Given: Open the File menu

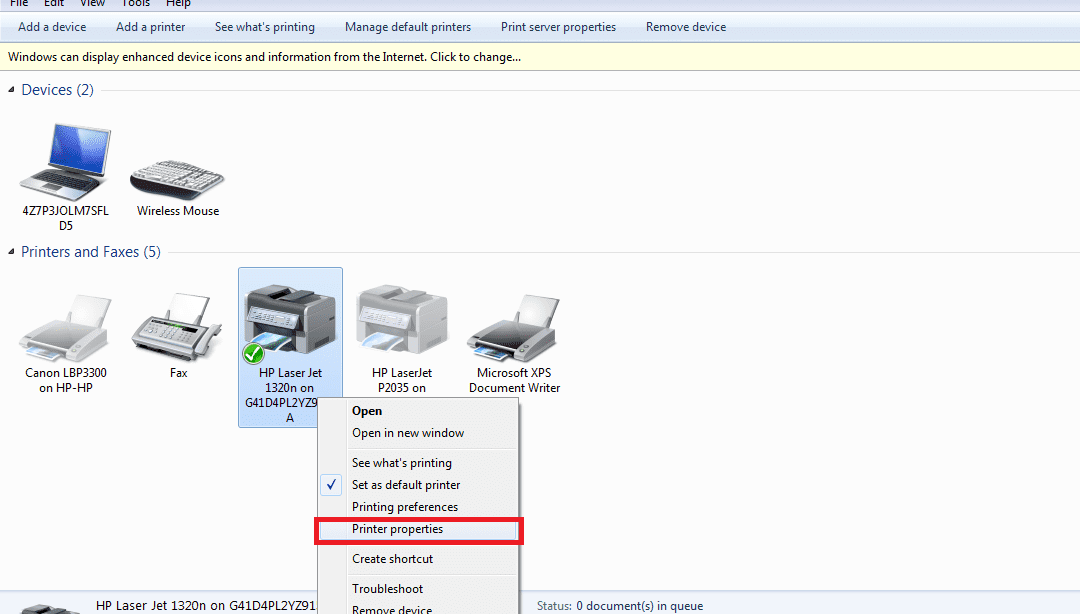Looking at the screenshot, I should pos(19,3).
